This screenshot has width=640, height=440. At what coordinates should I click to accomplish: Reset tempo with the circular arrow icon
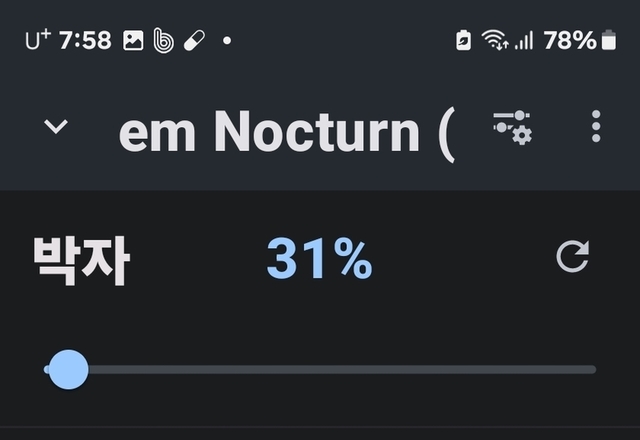coord(573,257)
